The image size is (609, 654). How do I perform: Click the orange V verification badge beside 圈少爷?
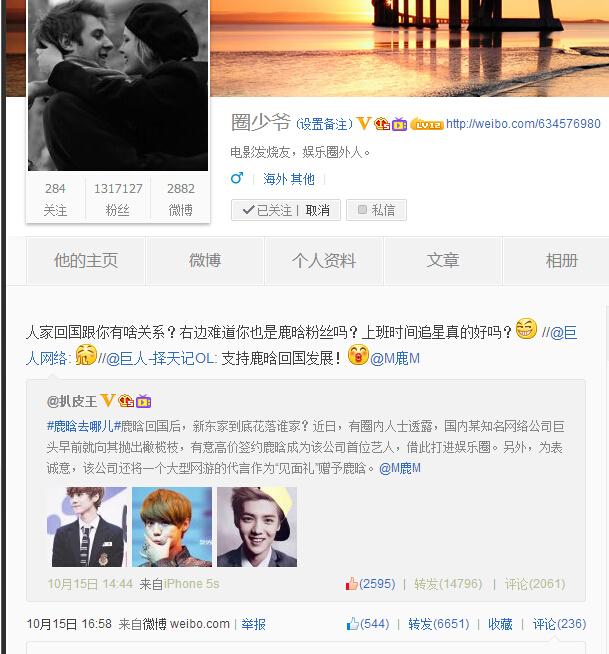364,123
